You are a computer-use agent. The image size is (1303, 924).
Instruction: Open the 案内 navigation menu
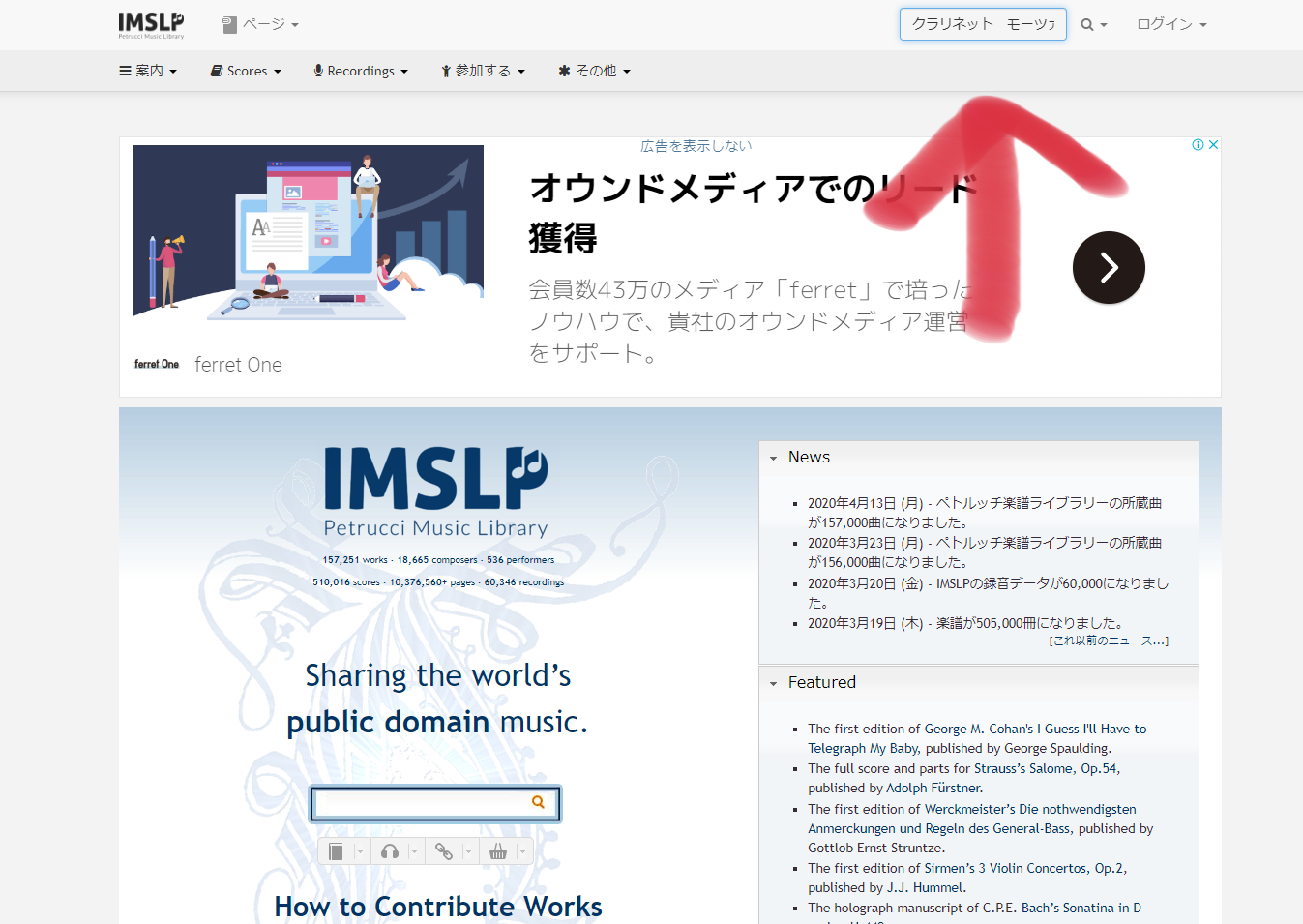coord(148,71)
